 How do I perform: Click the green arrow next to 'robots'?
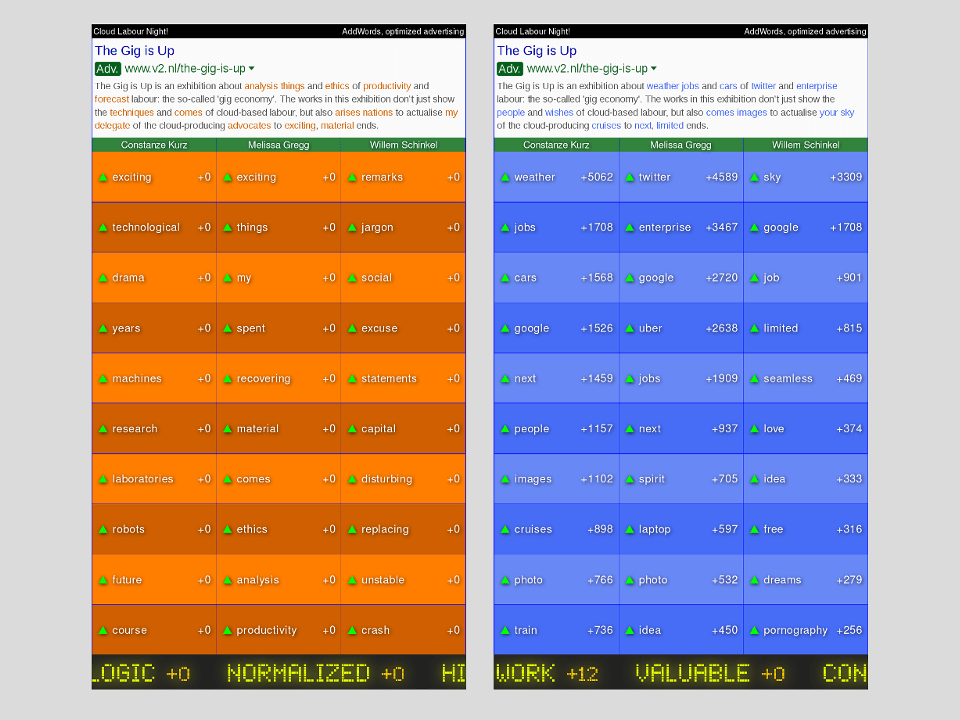(103, 529)
